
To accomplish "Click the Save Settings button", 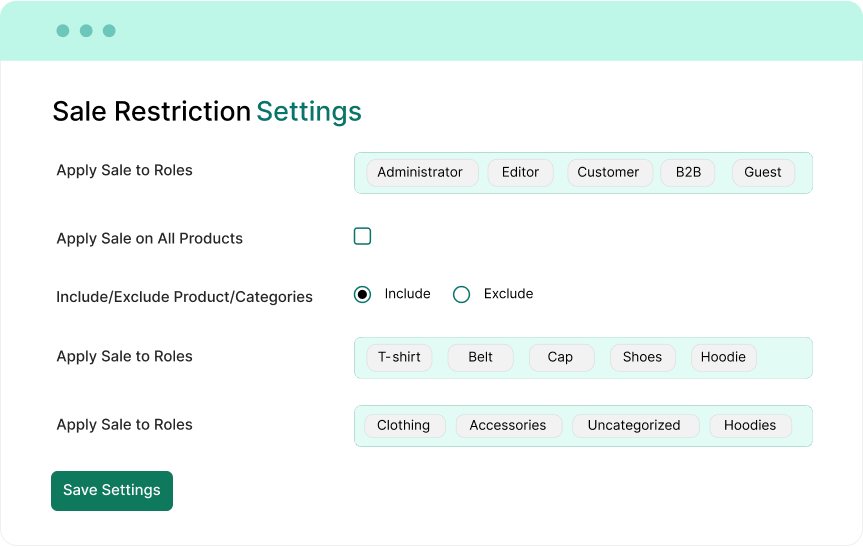I will (x=112, y=490).
